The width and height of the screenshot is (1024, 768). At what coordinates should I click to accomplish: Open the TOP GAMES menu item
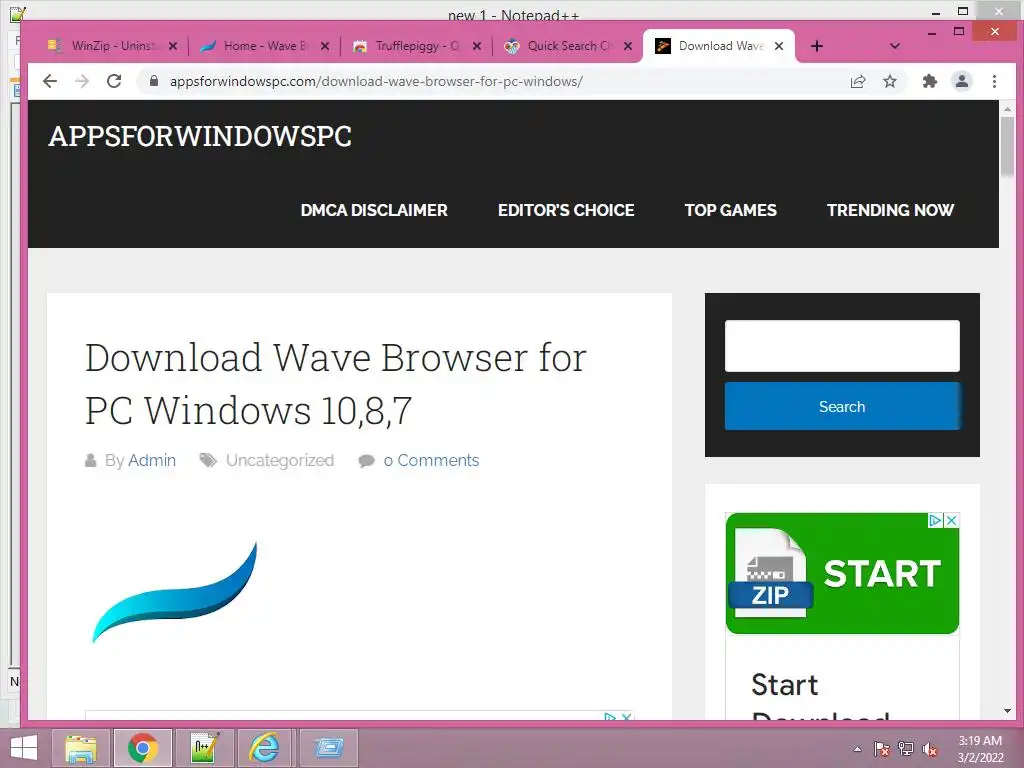730,210
